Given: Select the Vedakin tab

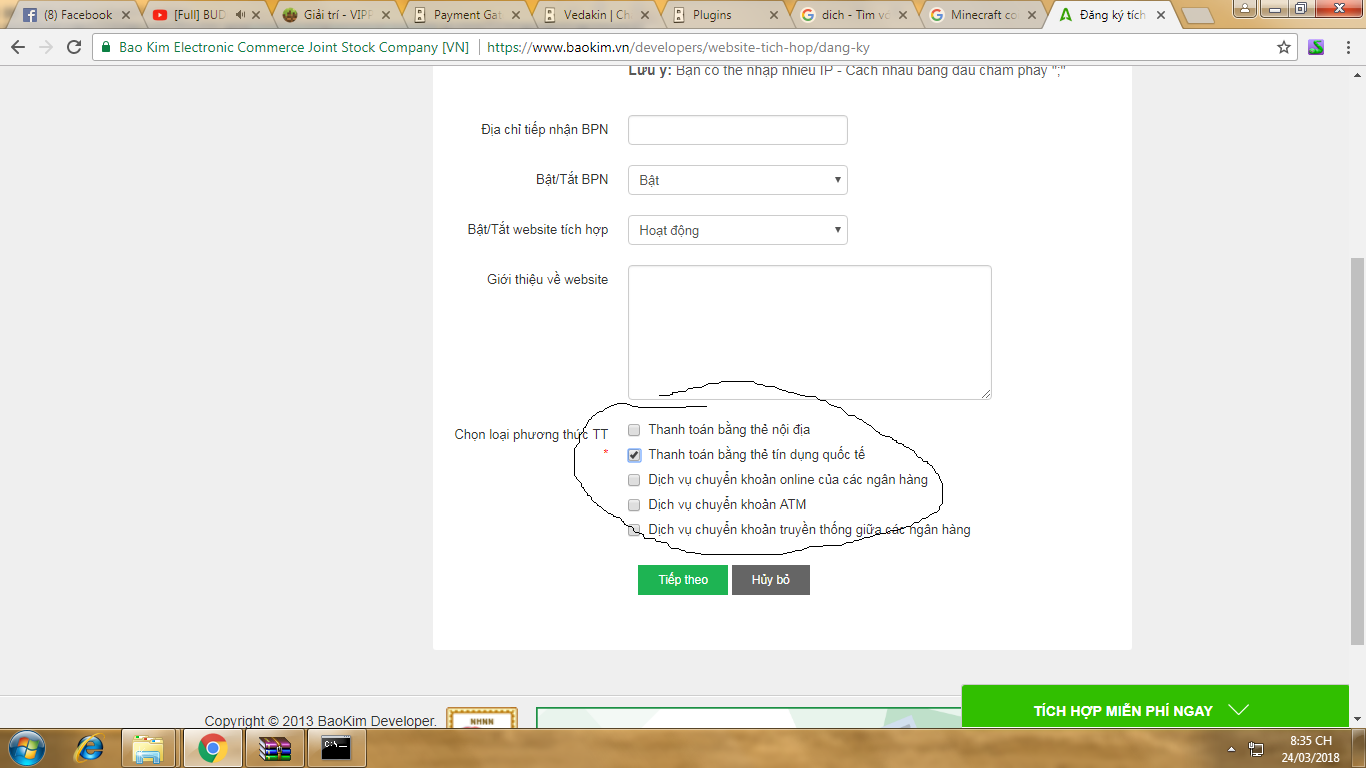Looking at the screenshot, I should [x=594, y=15].
